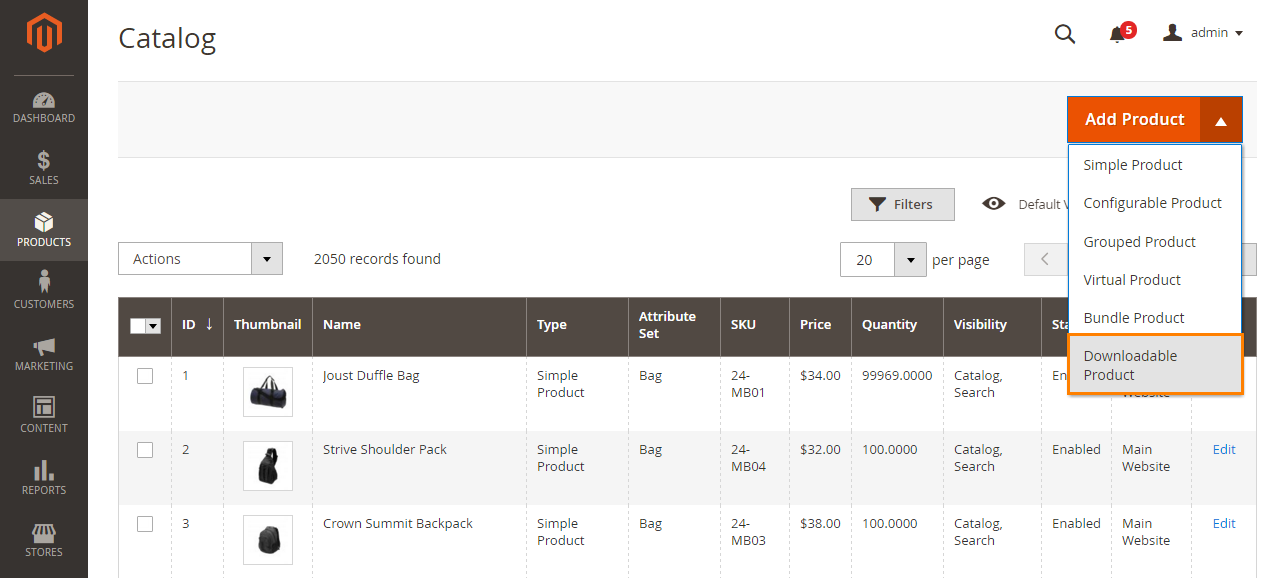Tick the Crown Summit Backpack checkbox
This screenshot has height=578, width=1266.
(145, 524)
